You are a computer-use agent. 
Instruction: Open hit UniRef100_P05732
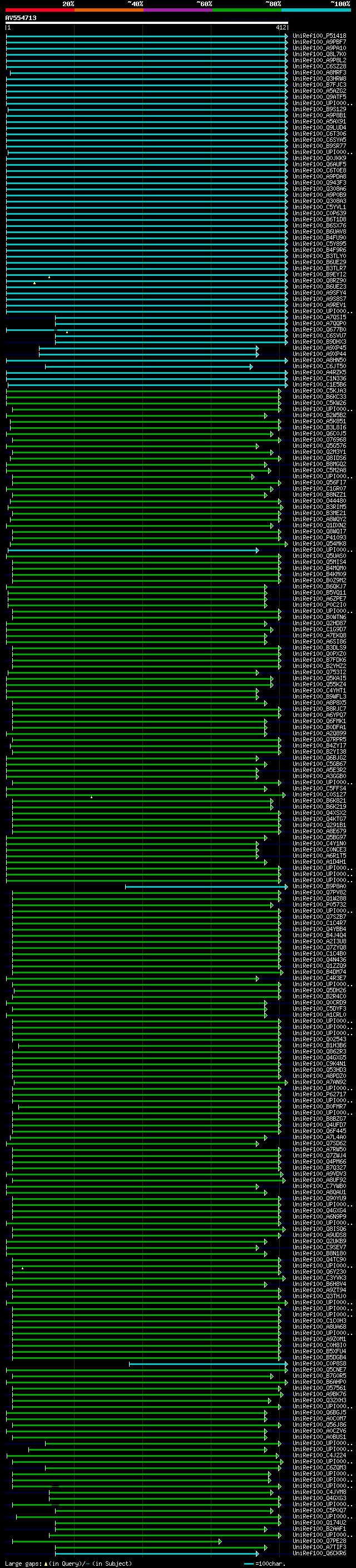click(319, 904)
